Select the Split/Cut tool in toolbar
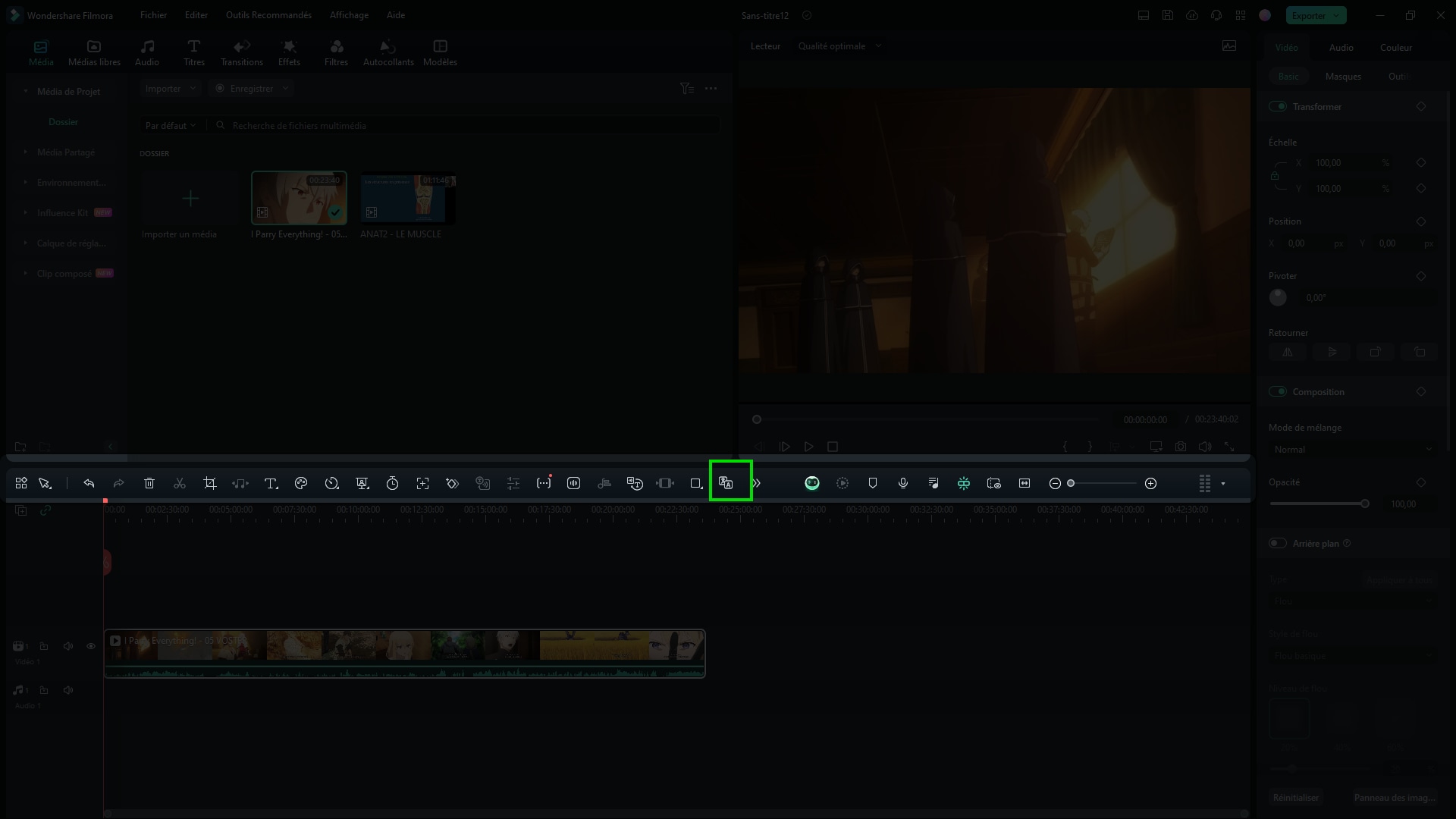The height and width of the screenshot is (819, 1456). click(x=180, y=483)
